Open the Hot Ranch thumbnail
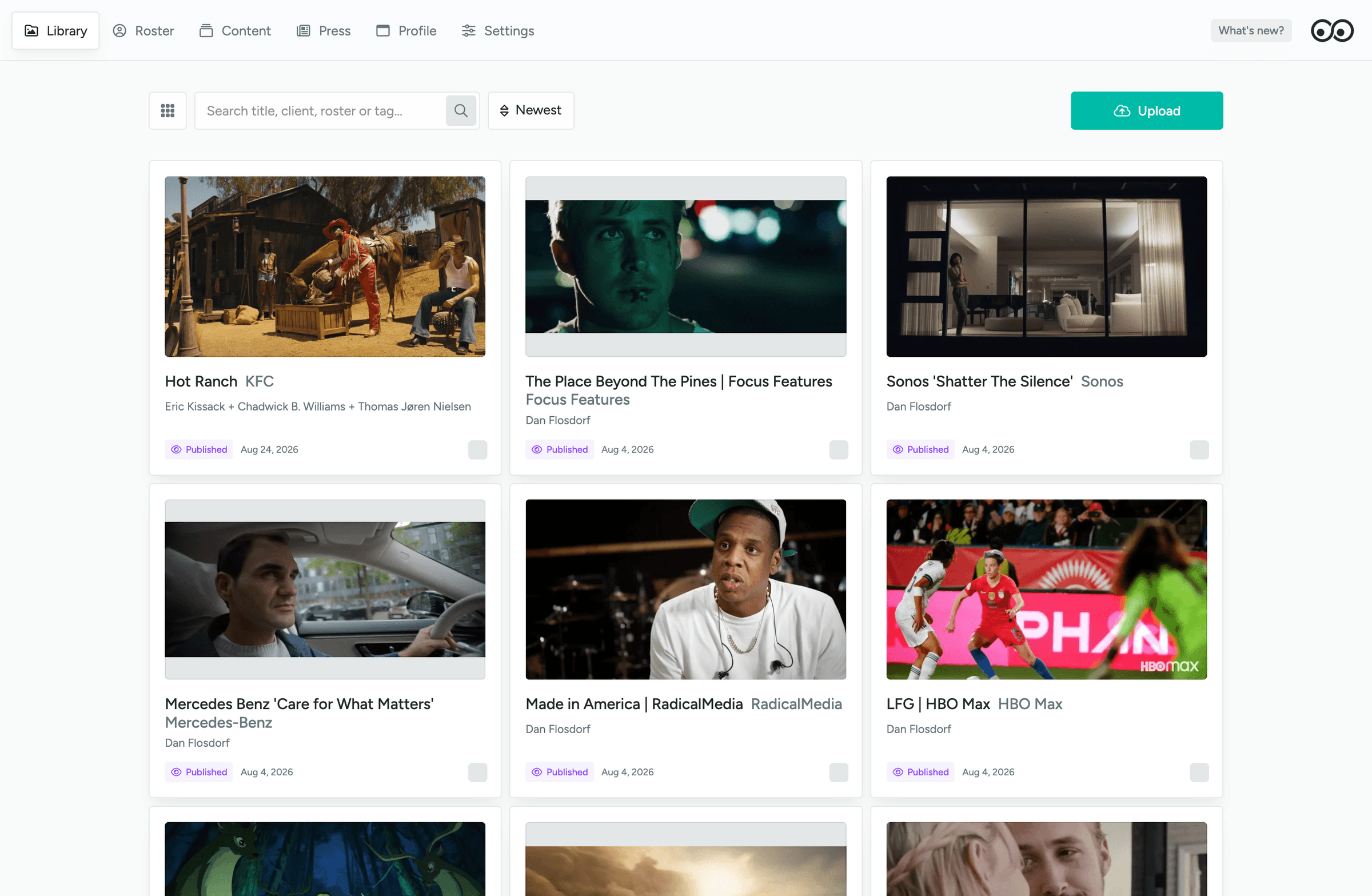1372x896 pixels. 325,266
